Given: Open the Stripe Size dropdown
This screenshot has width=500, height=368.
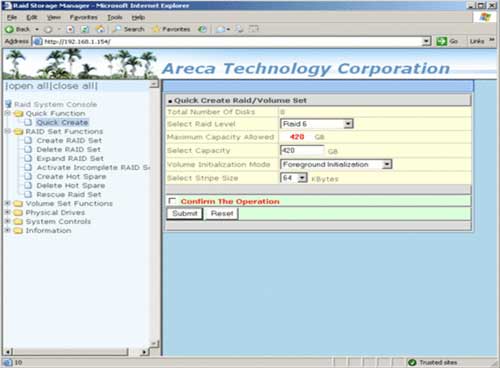Looking at the screenshot, I should [294, 178].
